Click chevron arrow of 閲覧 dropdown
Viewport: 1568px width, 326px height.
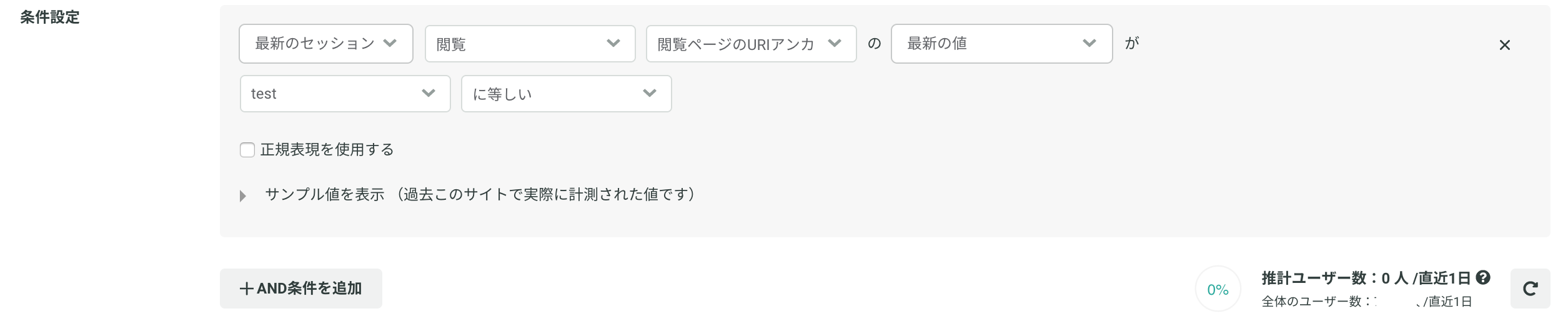click(613, 43)
